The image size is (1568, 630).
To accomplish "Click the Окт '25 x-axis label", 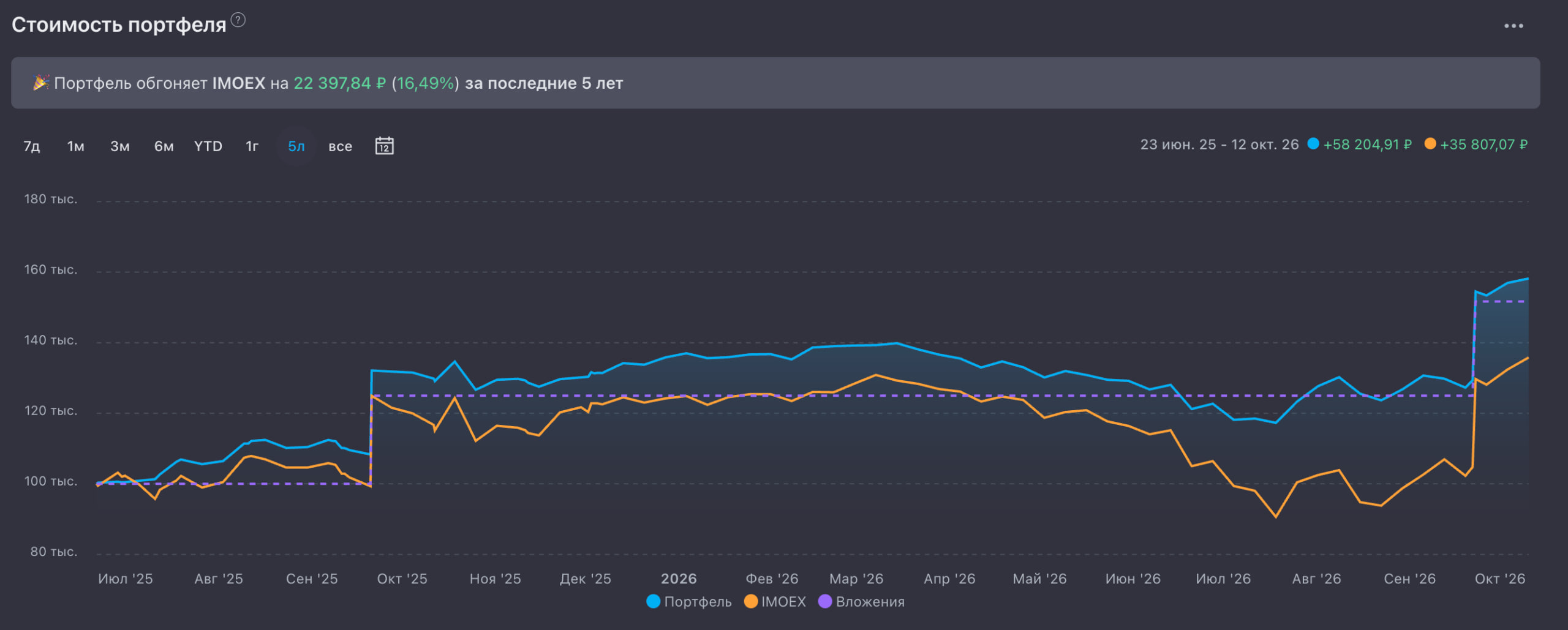I will tap(402, 579).
